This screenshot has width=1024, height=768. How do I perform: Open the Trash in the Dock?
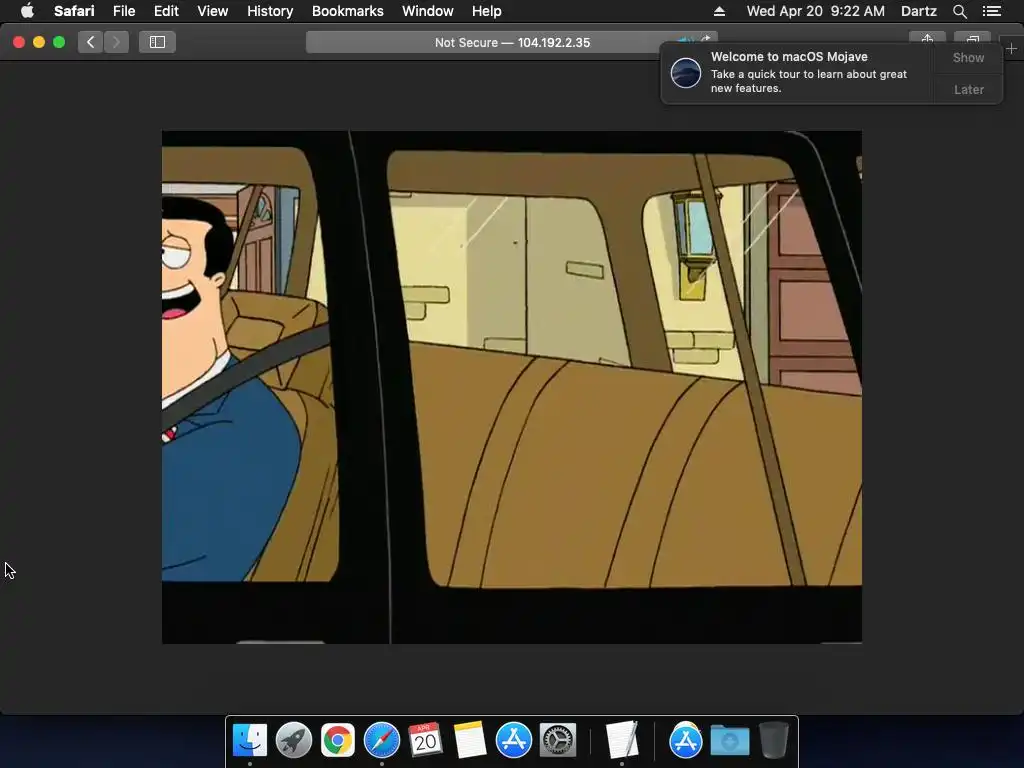774,741
